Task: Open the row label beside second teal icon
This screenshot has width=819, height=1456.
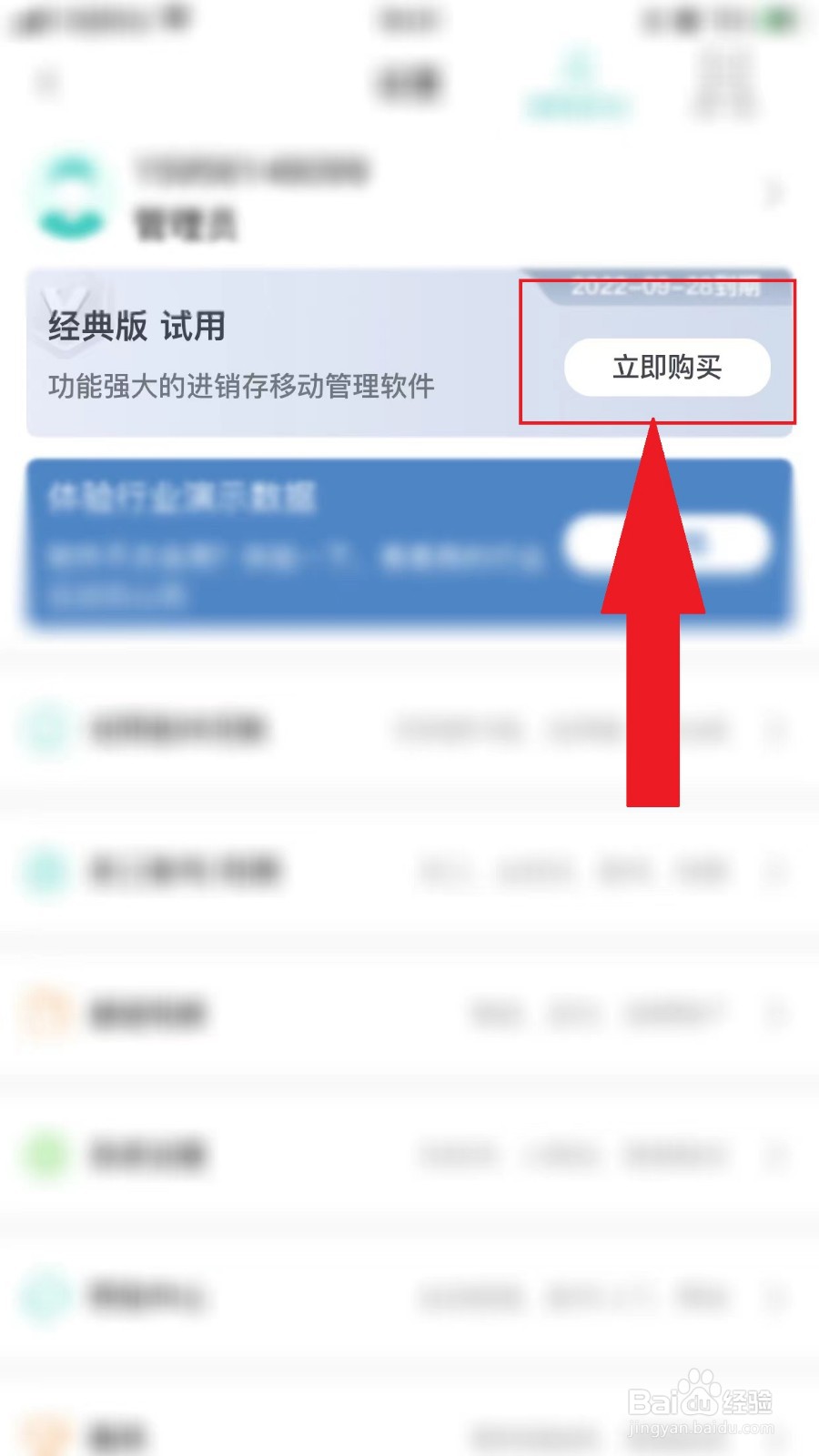Action: pos(184,871)
